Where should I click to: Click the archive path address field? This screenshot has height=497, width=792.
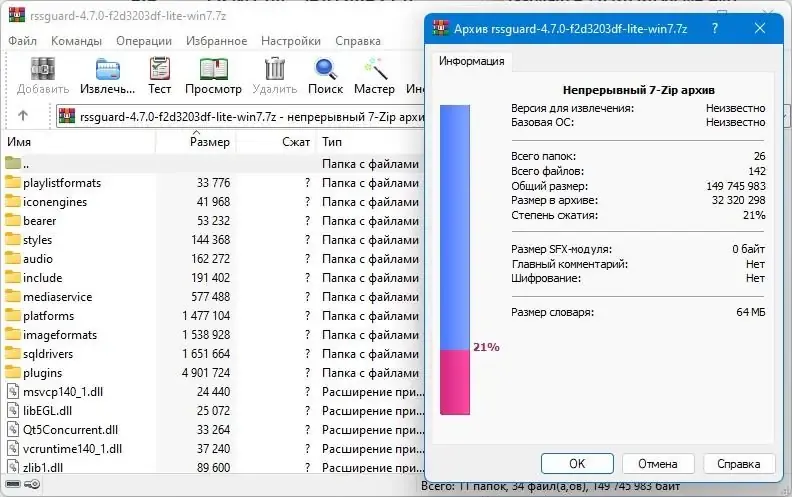pos(240,117)
